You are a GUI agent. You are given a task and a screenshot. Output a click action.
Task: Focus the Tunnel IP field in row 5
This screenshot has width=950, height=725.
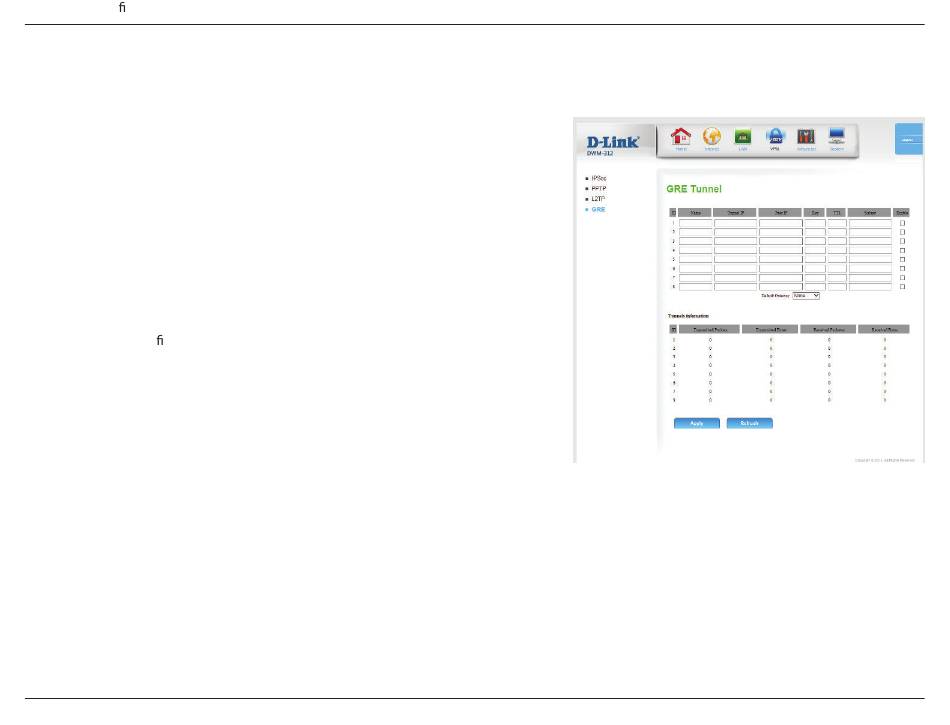(736, 259)
